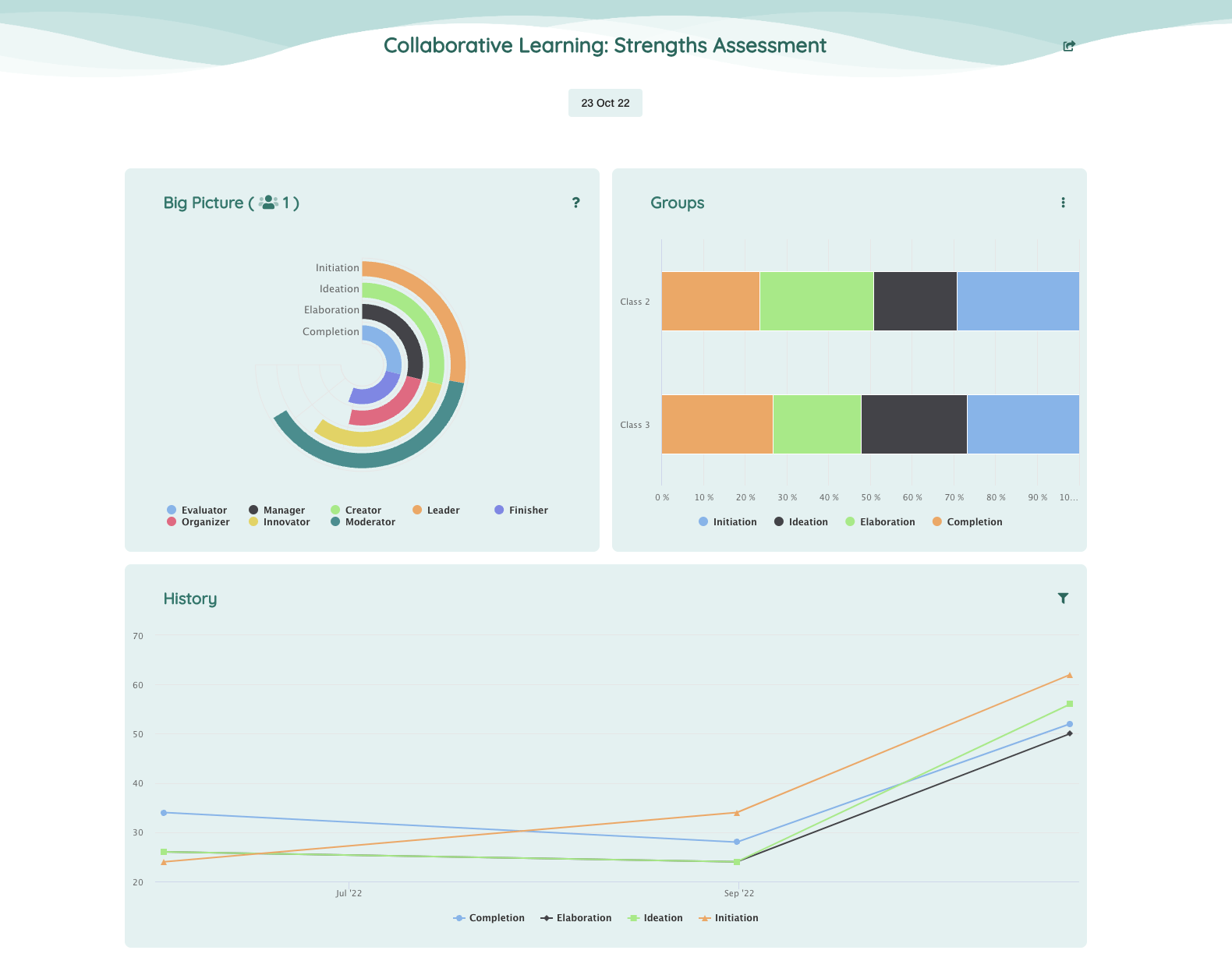Click the 50 % tick on Groups axis

(x=871, y=497)
